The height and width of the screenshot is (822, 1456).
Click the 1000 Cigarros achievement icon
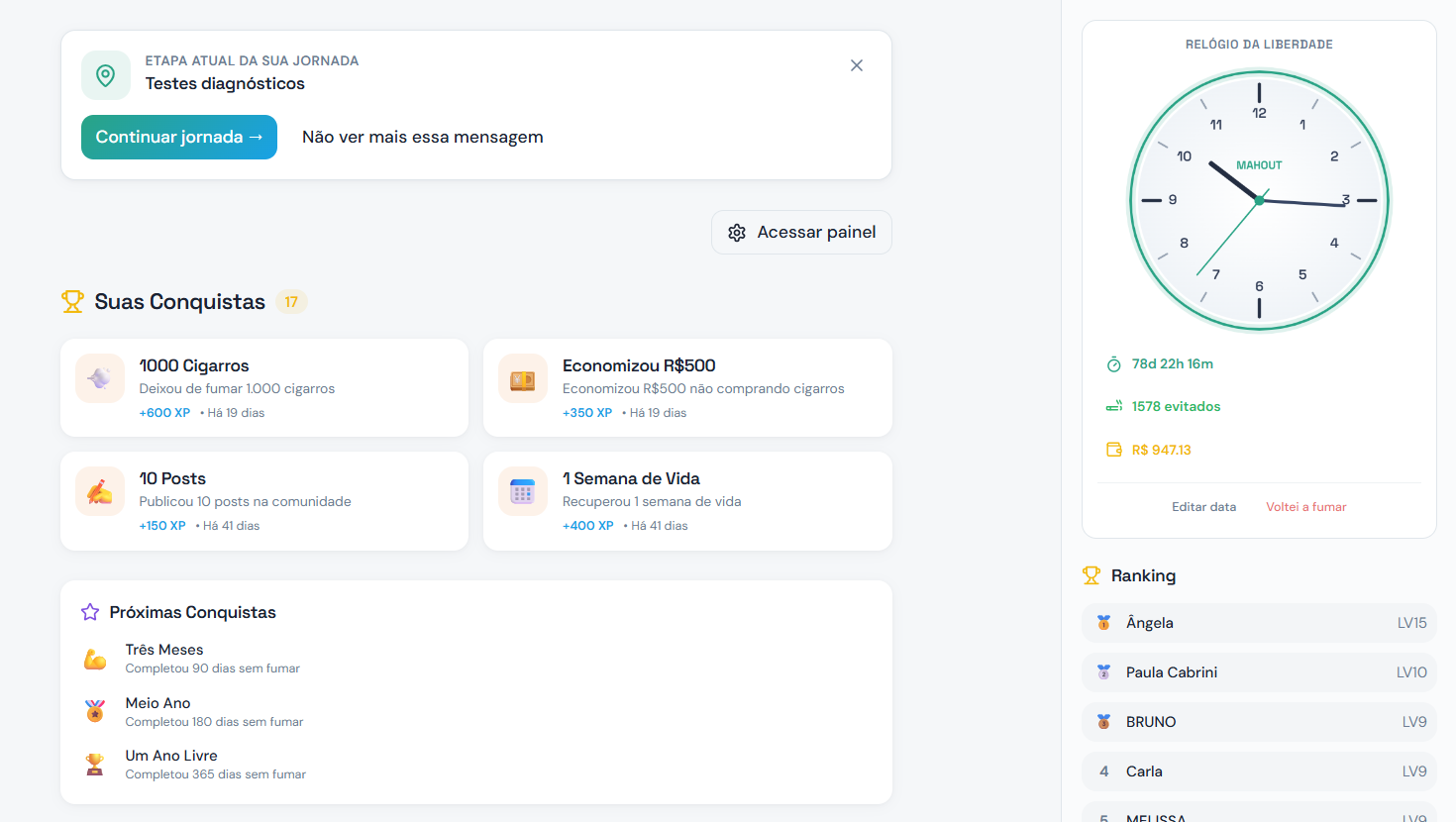pyautogui.click(x=100, y=378)
